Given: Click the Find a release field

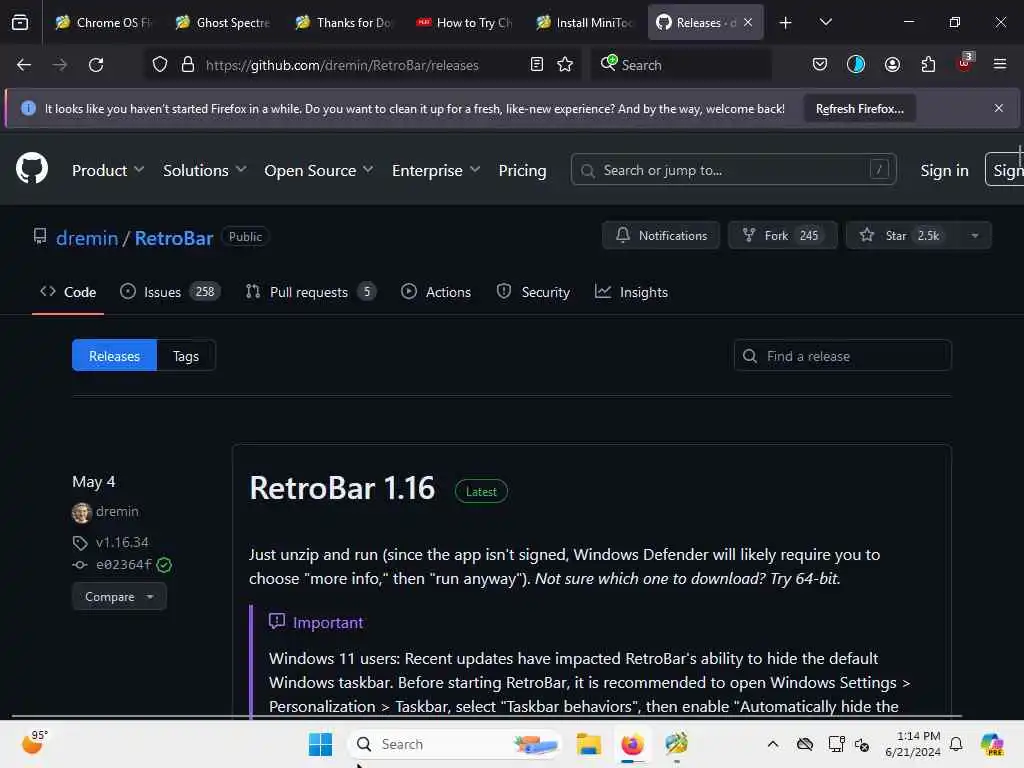Looking at the screenshot, I should pyautogui.click(x=842, y=356).
